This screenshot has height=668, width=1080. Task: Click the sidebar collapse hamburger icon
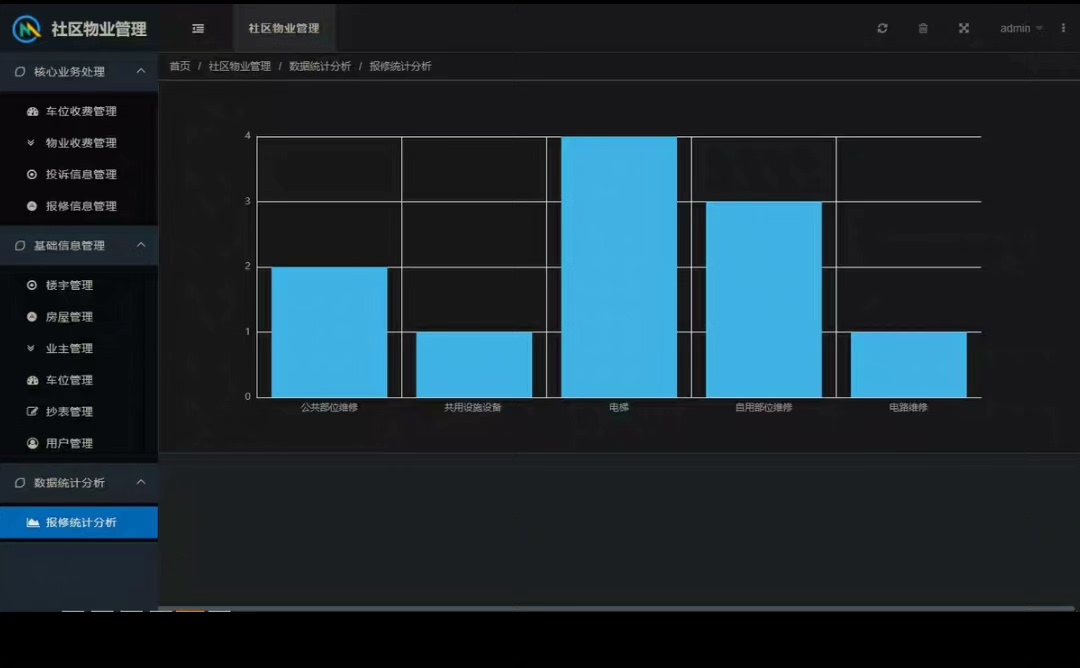coord(198,28)
